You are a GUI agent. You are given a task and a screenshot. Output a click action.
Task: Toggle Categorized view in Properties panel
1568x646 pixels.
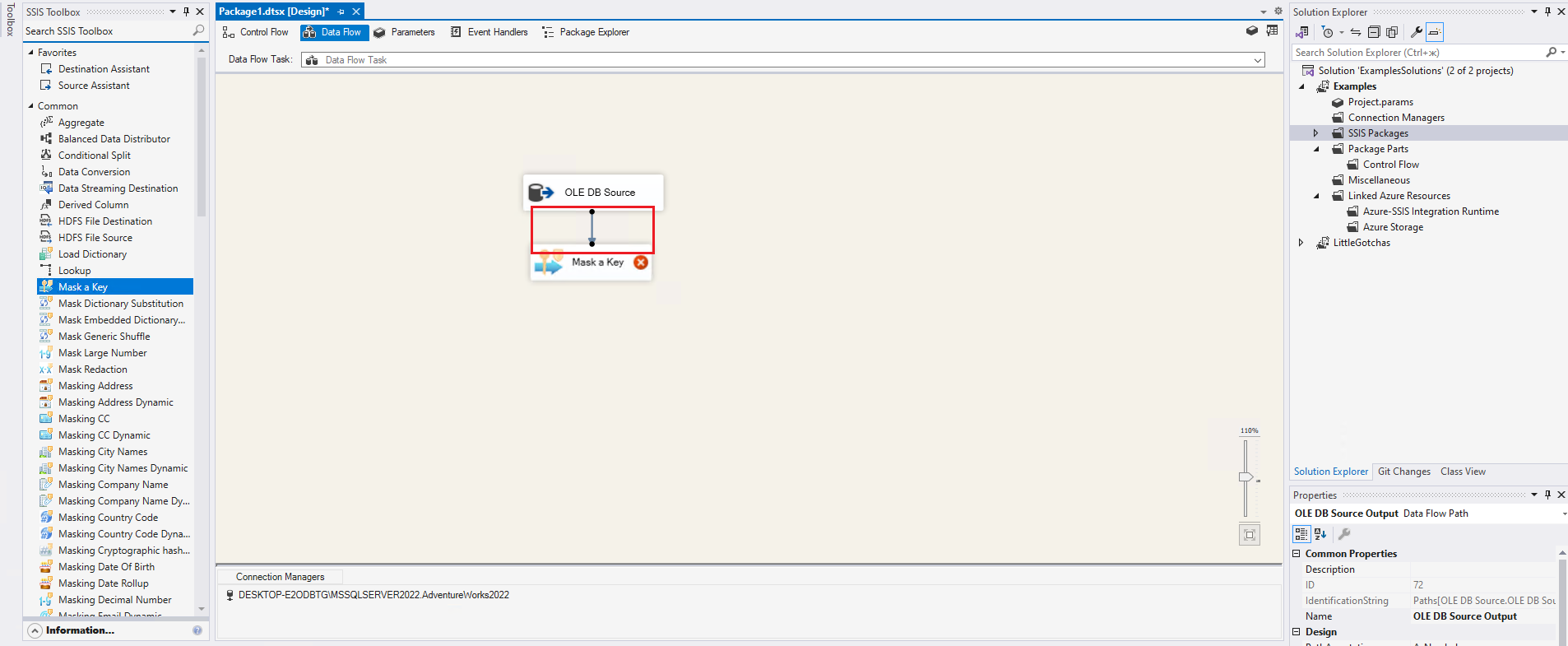pos(1301,534)
